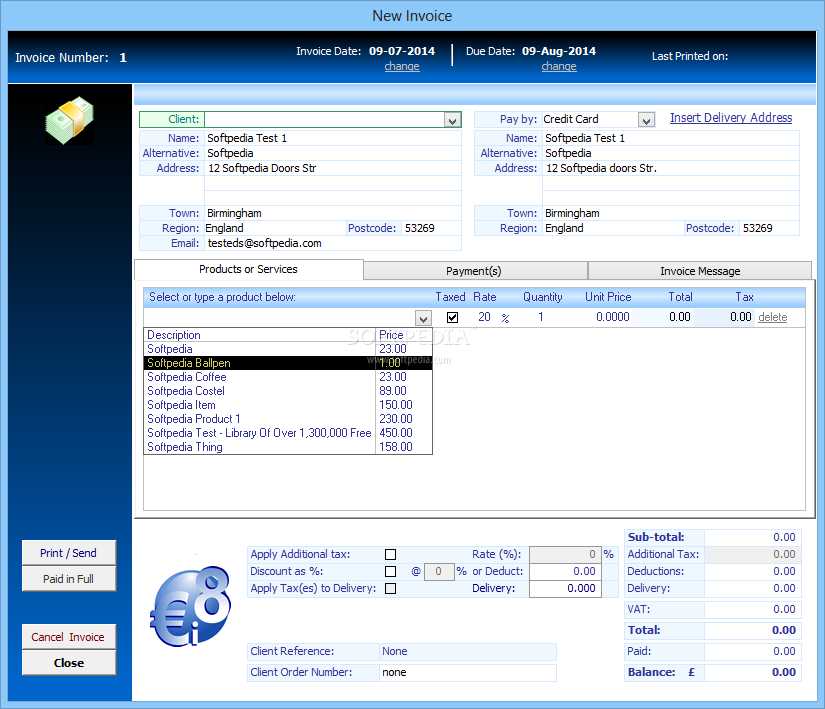This screenshot has height=709, width=825.
Task: Mark invoice as Paid in Full
Action: (68, 579)
